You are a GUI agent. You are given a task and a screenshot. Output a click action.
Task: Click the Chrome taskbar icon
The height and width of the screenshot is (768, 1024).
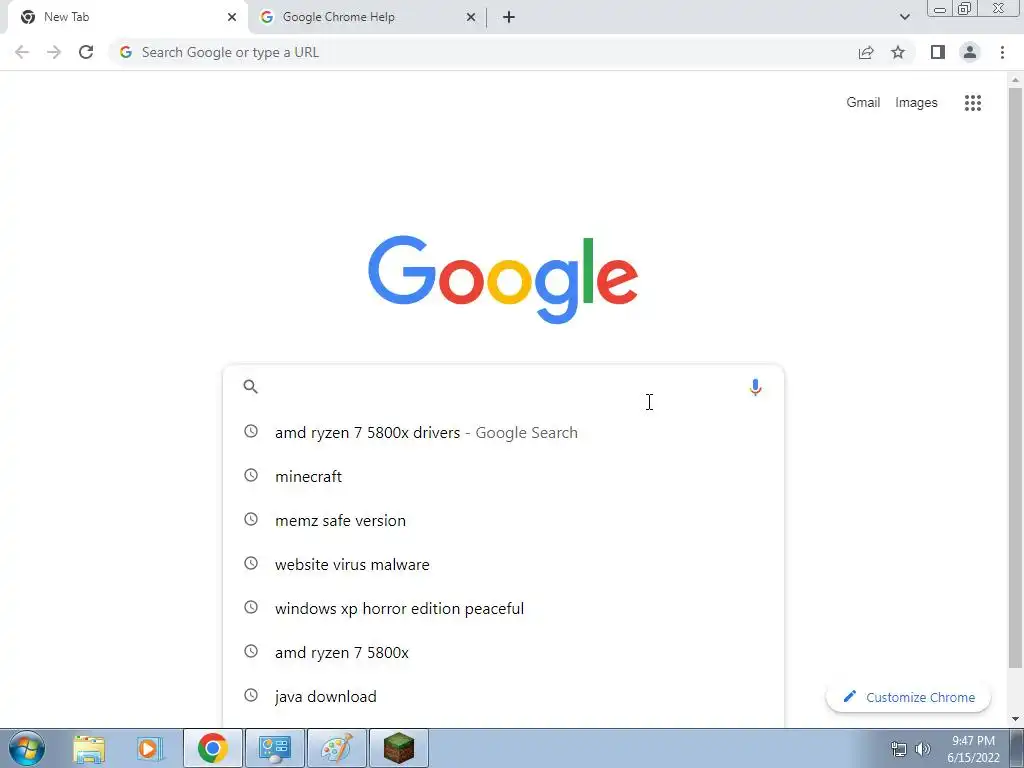tap(213, 748)
